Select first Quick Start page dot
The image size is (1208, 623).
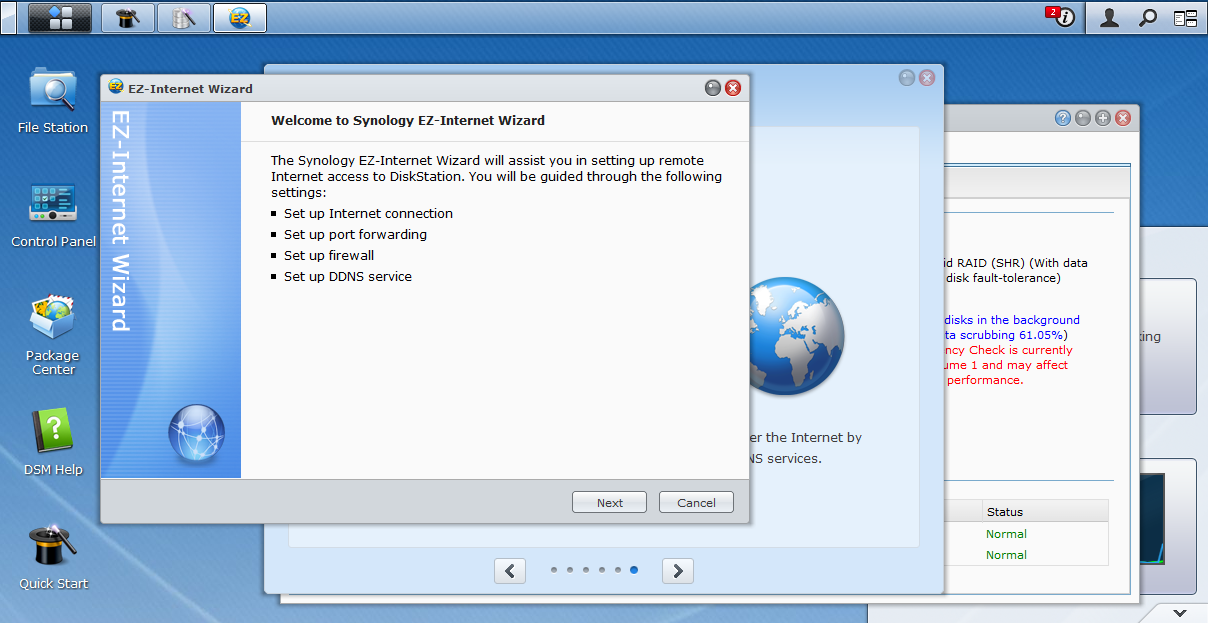tap(554, 570)
